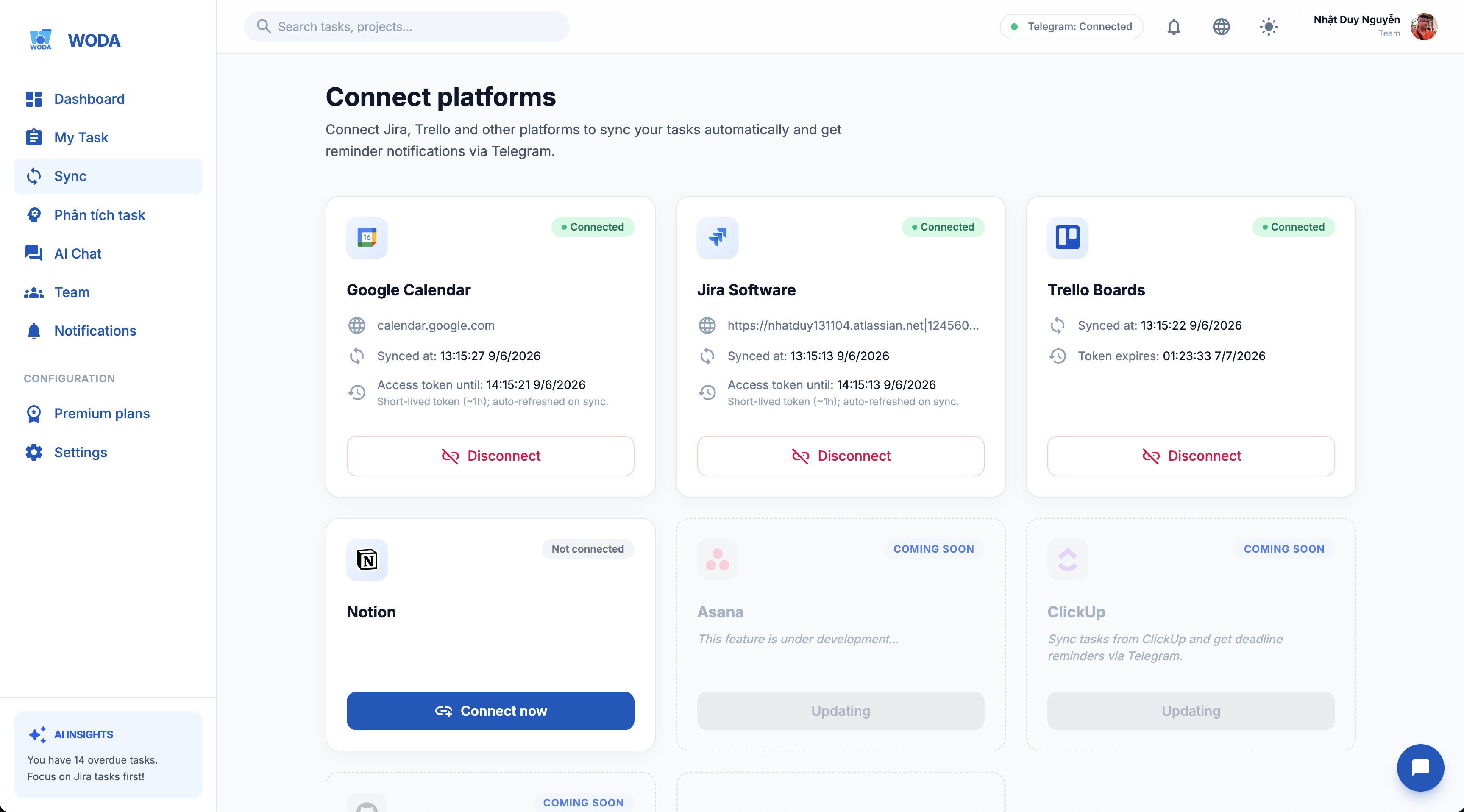Click the Premium plans badge icon
Screen dimensions: 1464x812
pyautogui.click(x=33, y=414)
